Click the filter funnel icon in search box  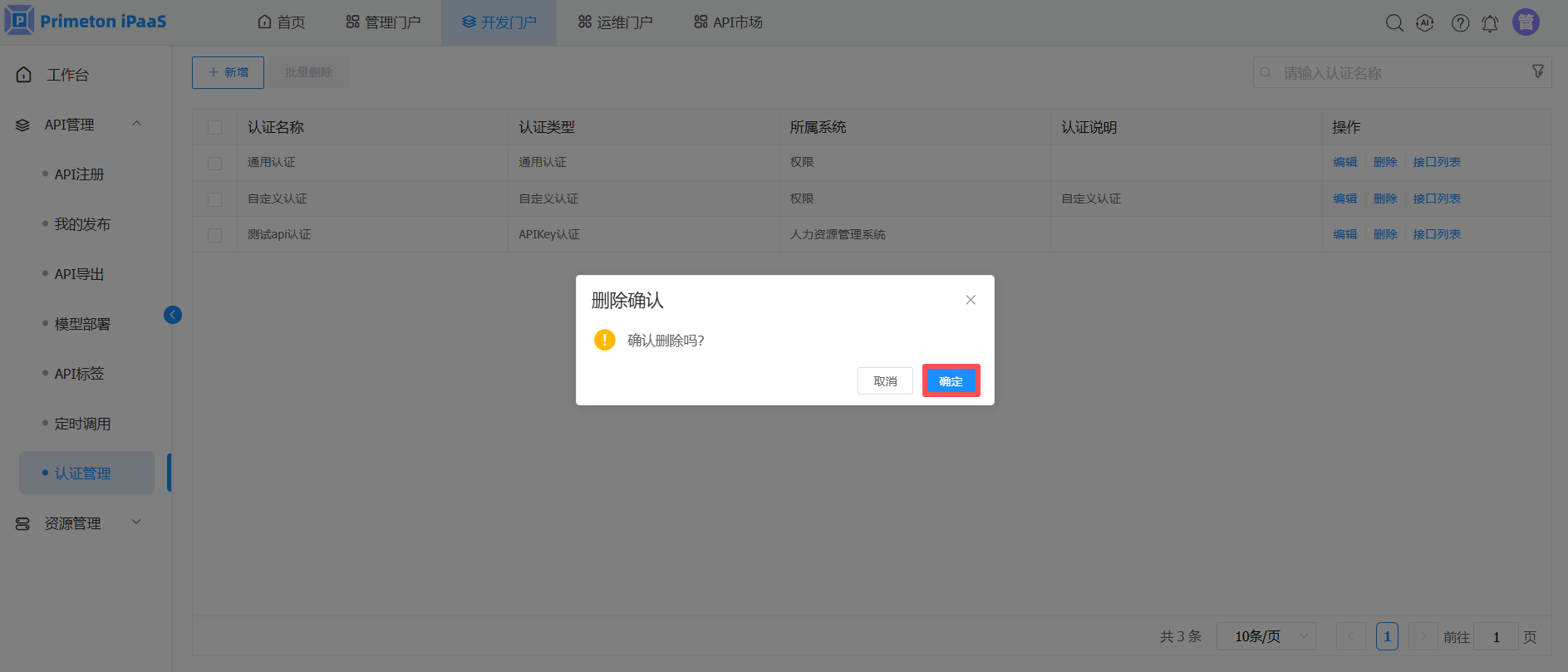[1538, 72]
